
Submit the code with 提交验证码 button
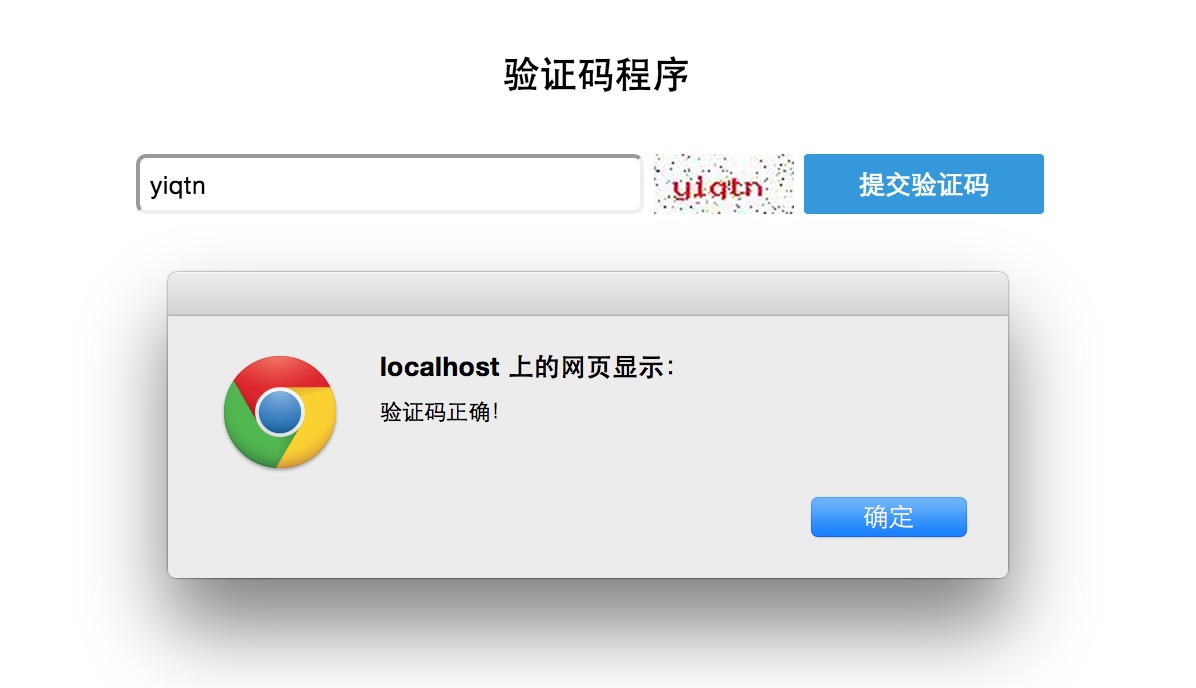[924, 184]
